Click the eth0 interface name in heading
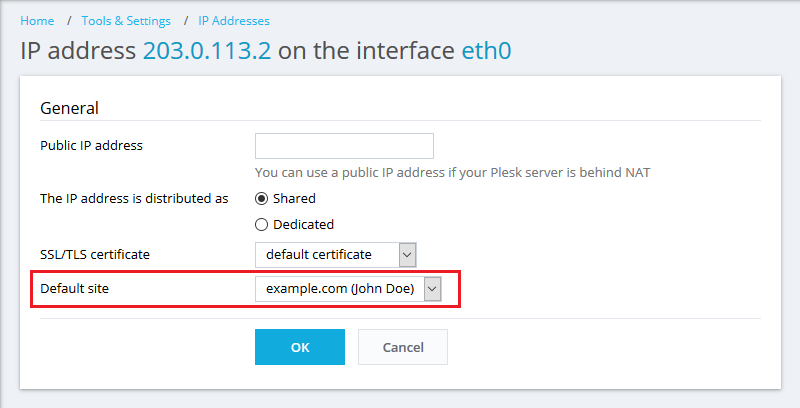 [x=486, y=52]
